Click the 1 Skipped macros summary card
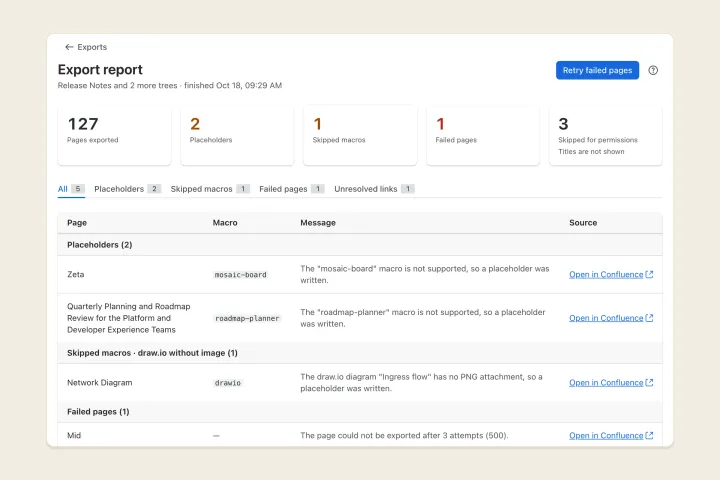Image resolution: width=720 pixels, height=480 pixels. coord(360,136)
